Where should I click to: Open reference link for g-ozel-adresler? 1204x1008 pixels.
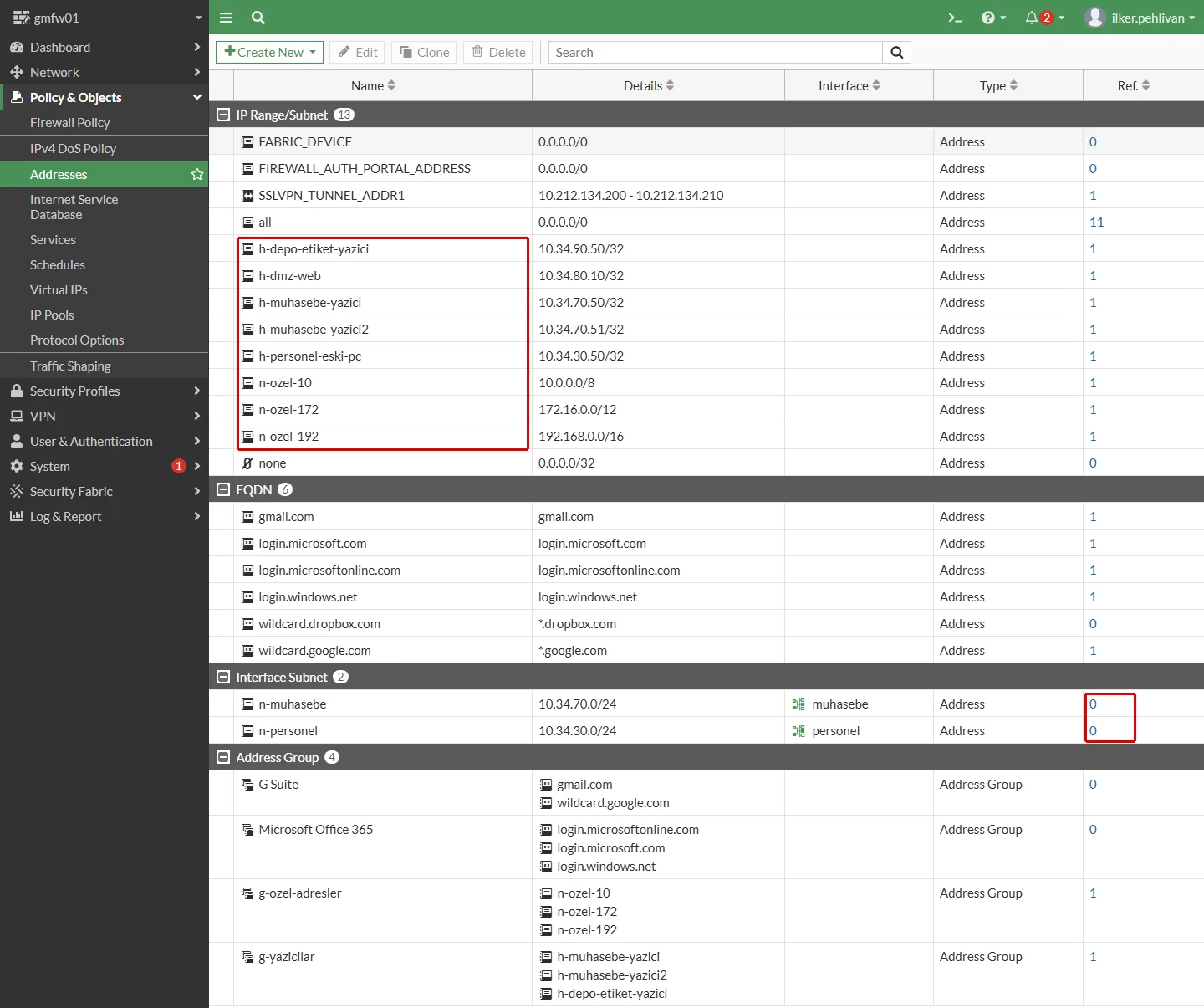[1093, 893]
